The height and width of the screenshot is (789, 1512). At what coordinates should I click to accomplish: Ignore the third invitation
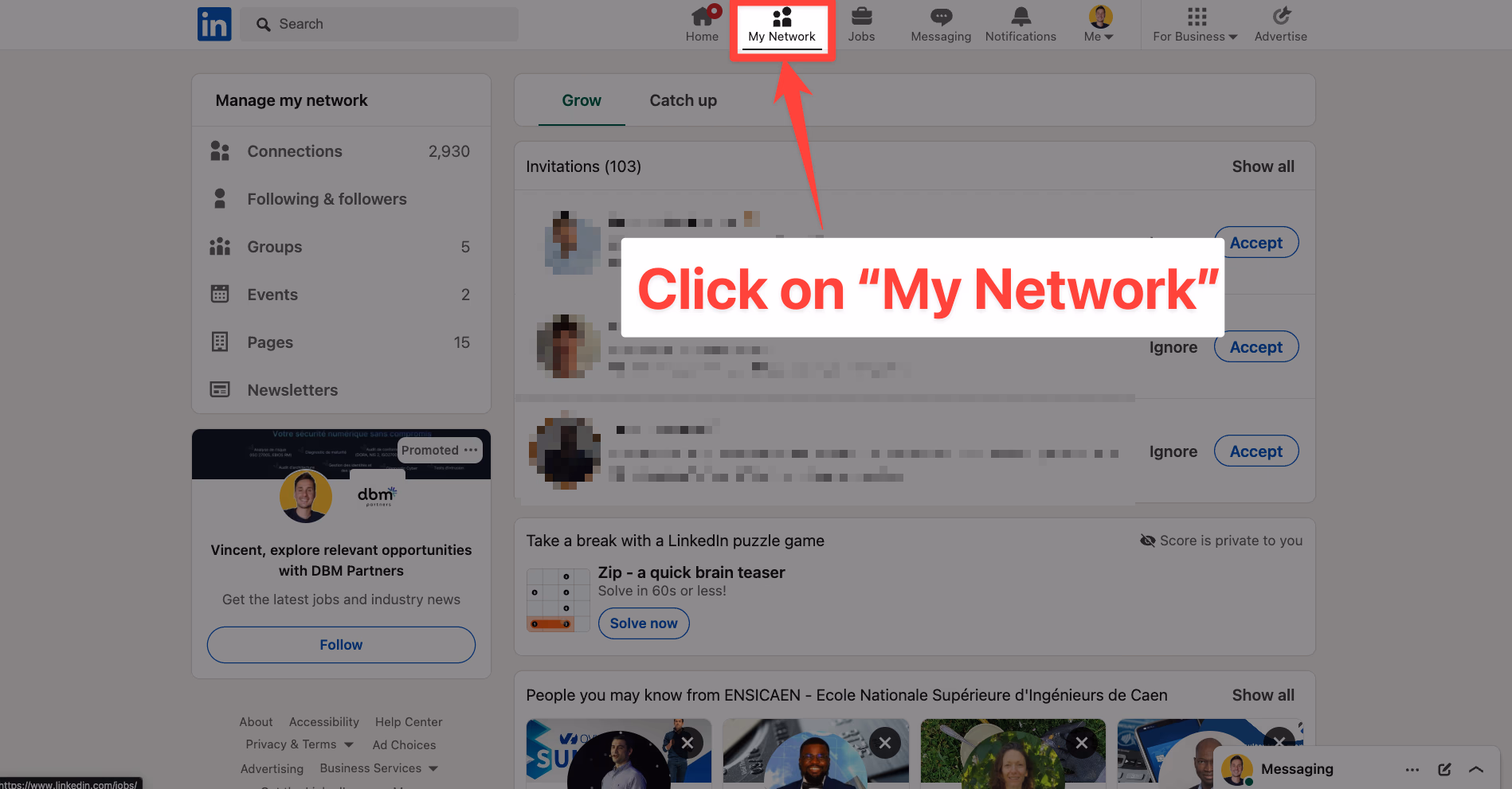point(1173,451)
